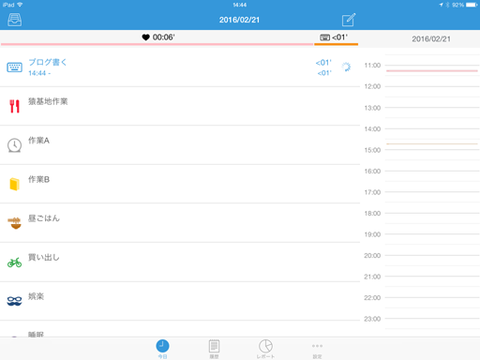Select the 娯楽 task row
Viewport: 480px width, 360px height.
click(x=180, y=301)
